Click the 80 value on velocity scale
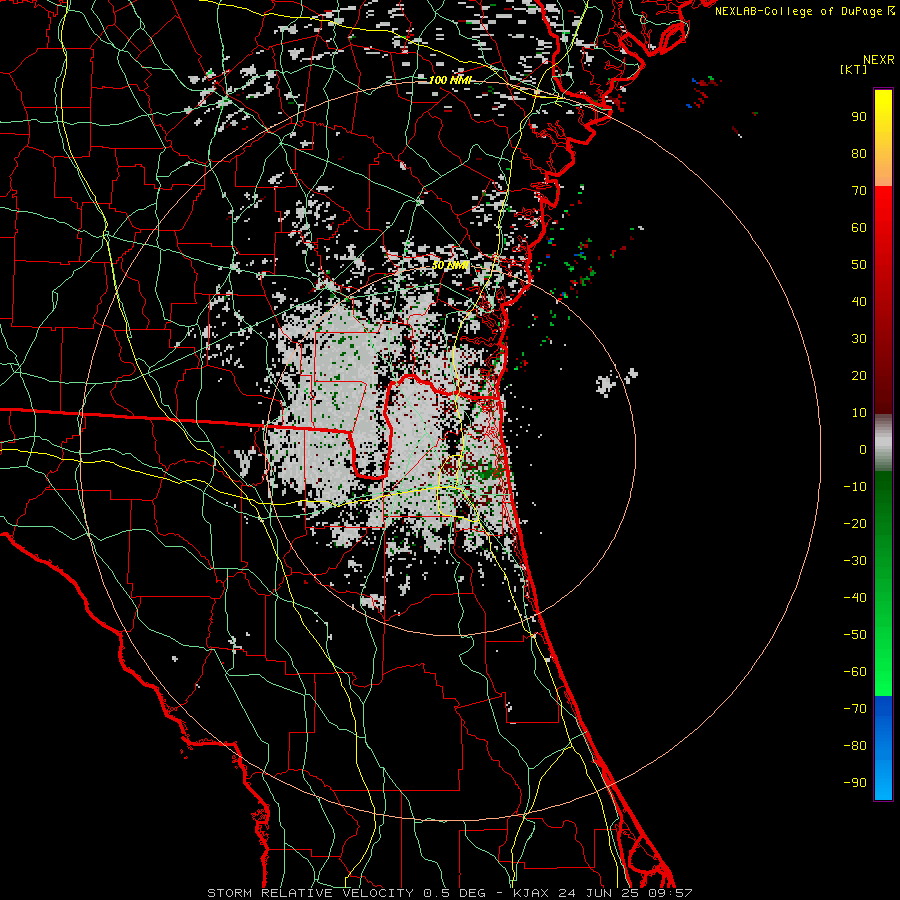 point(859,153)
